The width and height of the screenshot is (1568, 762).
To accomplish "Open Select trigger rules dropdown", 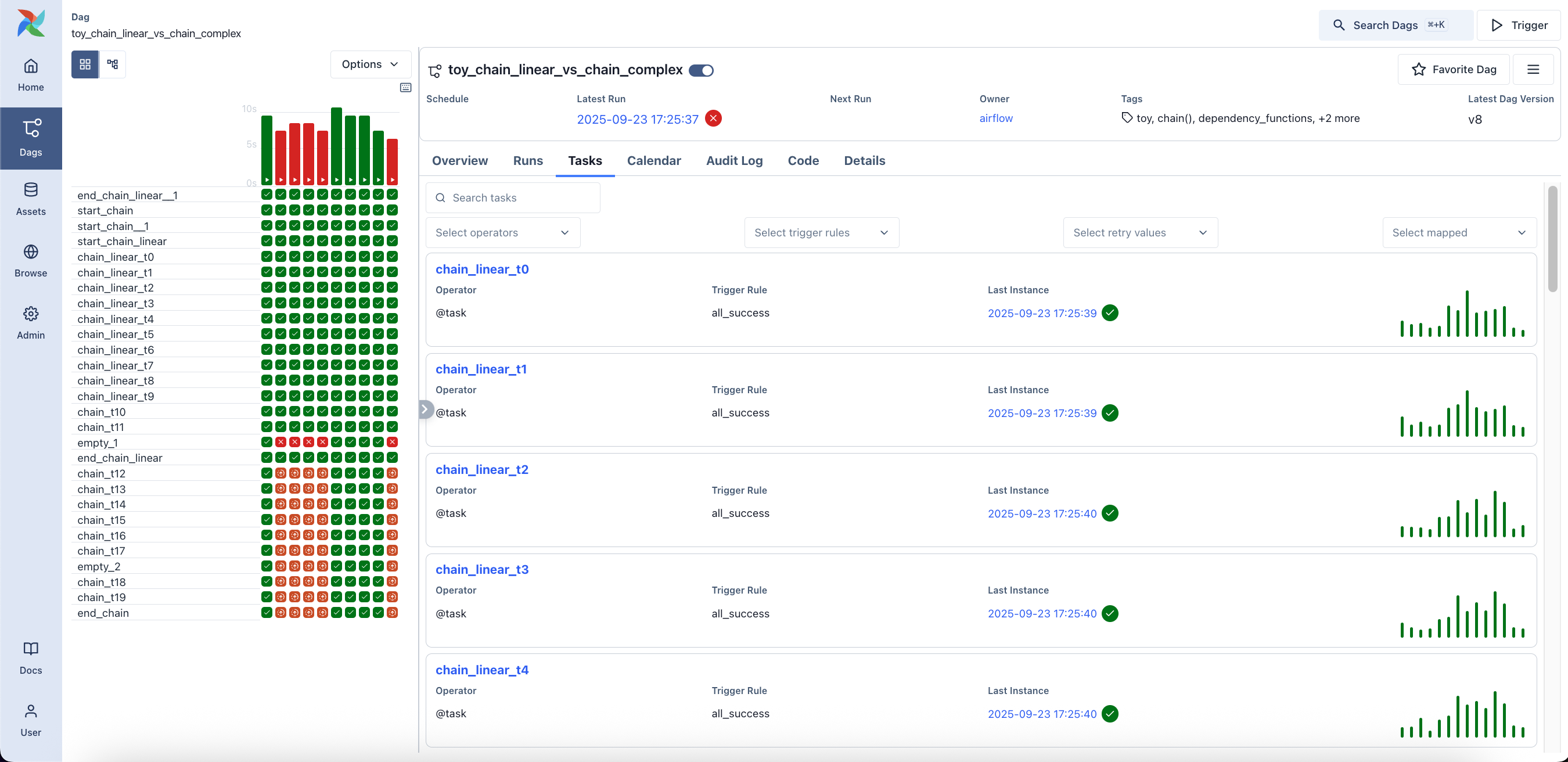I will pos(821,232).
